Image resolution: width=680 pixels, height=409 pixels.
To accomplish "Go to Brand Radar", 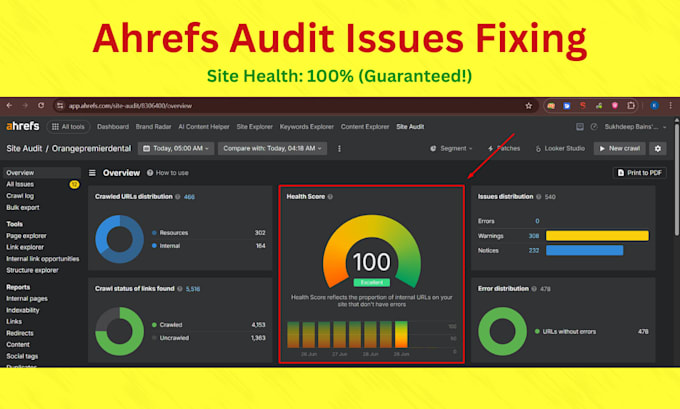I will point(153,127).
